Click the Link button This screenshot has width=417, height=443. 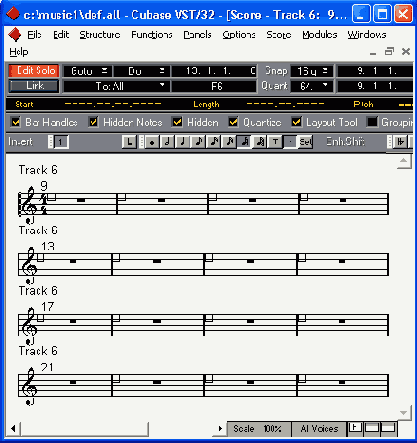coord(34,86)
